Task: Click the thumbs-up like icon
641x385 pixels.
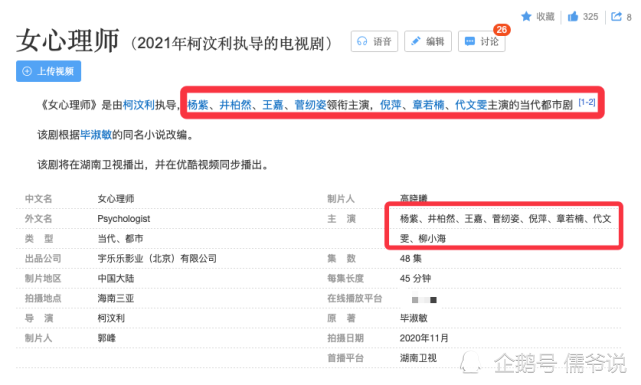Action: (x=573, y=16)
